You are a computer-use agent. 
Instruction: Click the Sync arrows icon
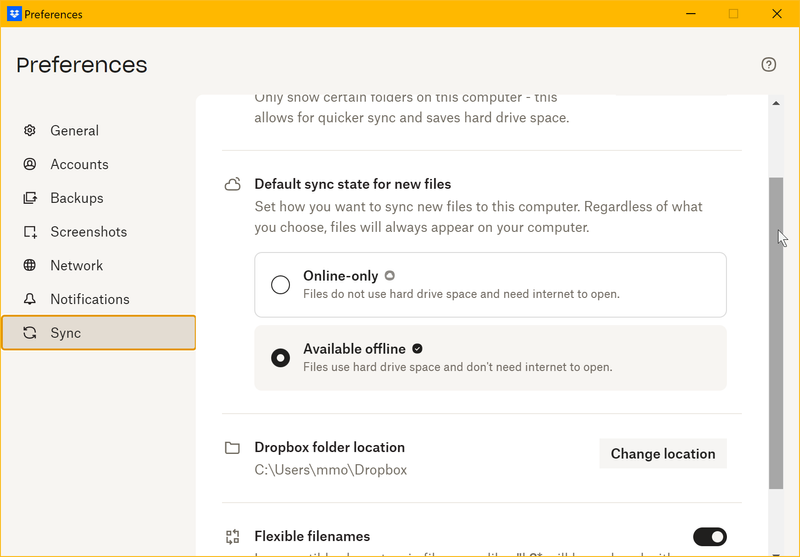(x=30, y=333)
